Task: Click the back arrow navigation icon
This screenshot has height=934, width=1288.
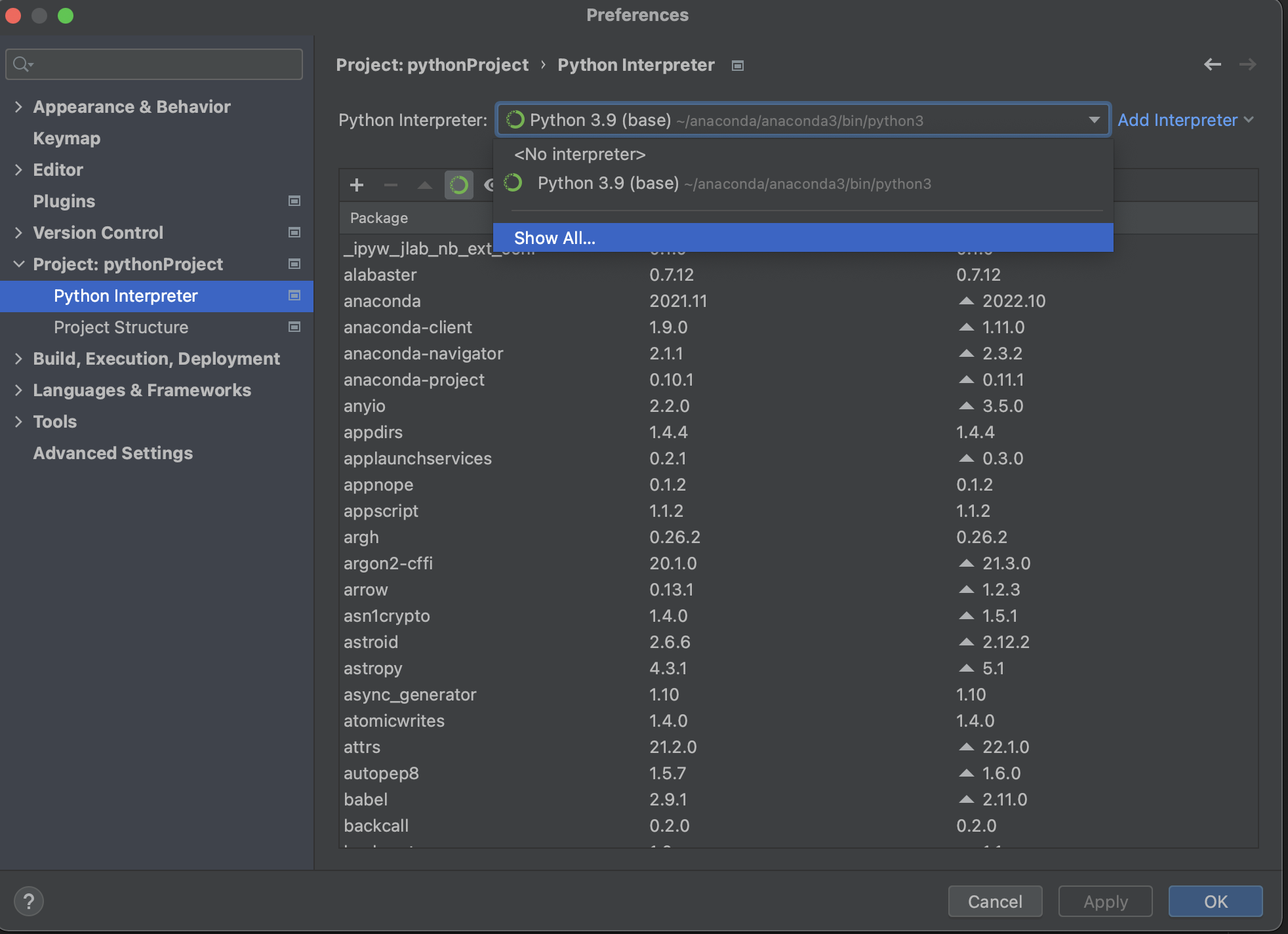Action: click(1213, 64)
